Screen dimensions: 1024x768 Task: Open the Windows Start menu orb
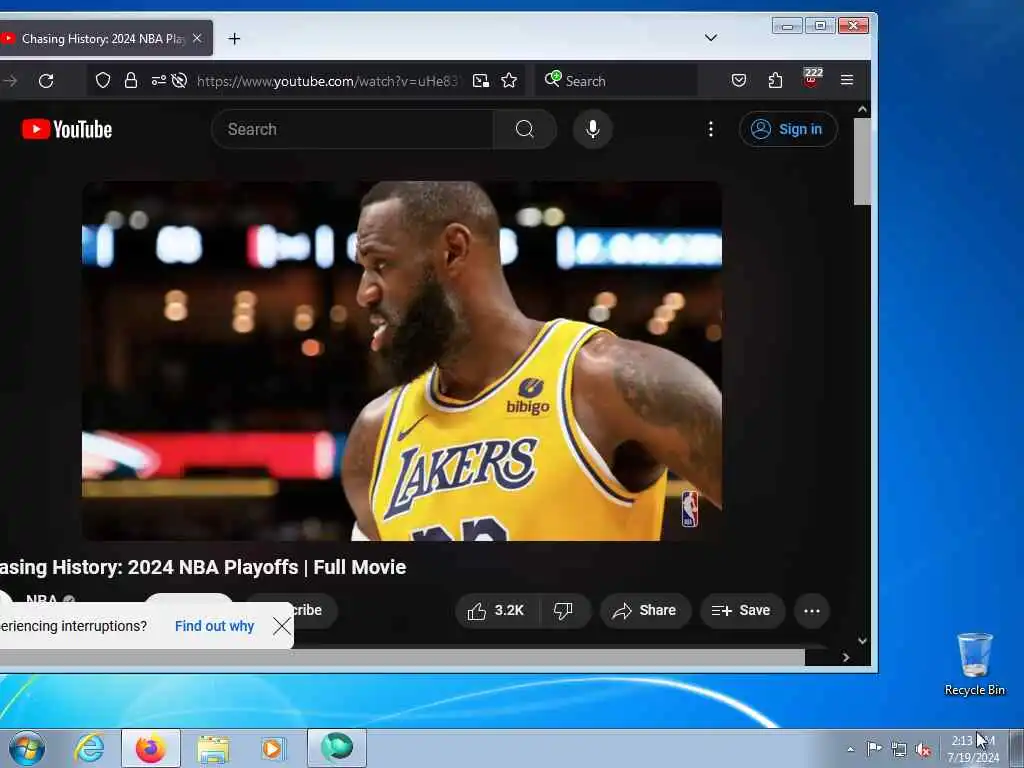coord(27,748)
